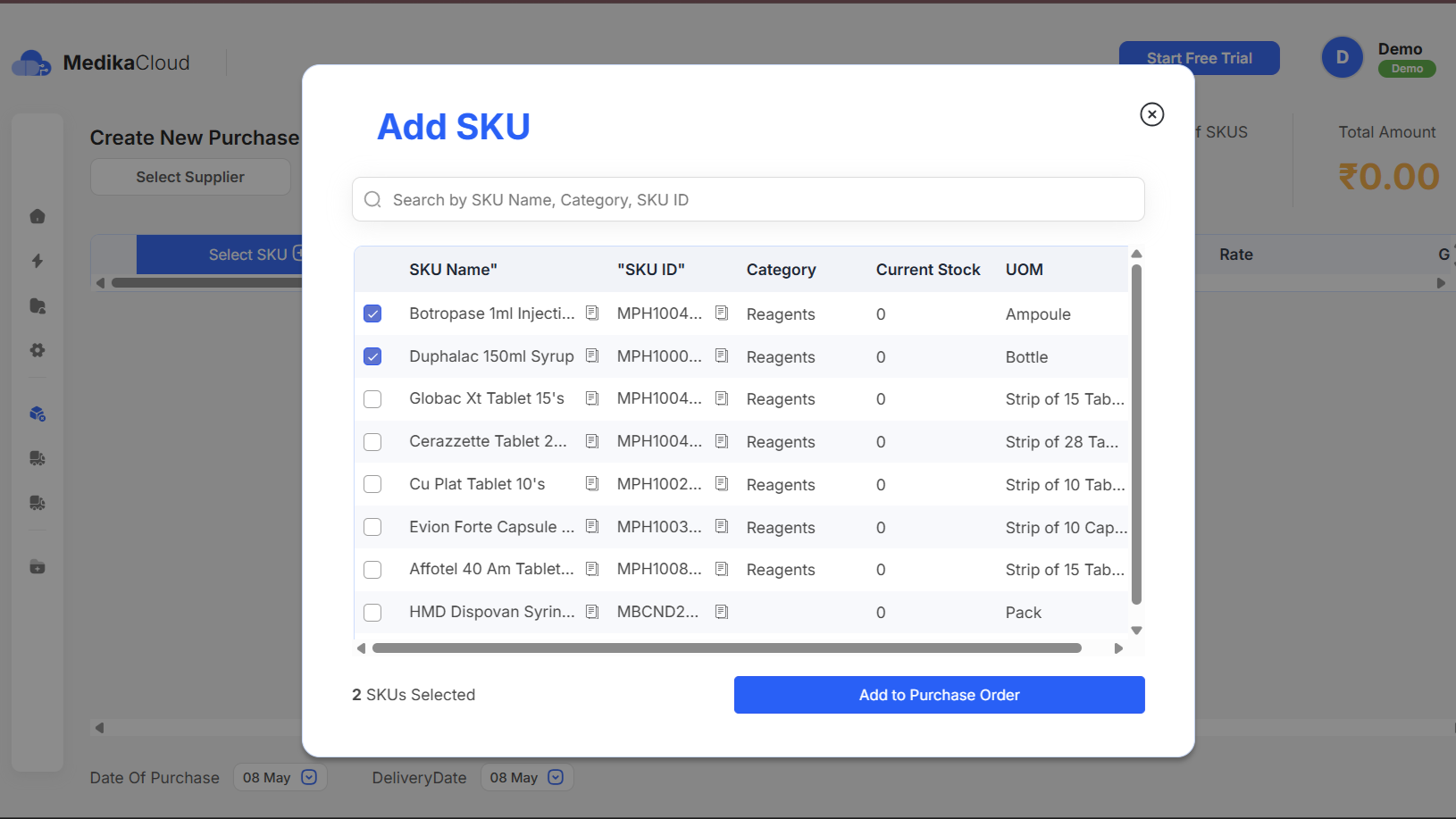This screenshot has height=819, width=1456.
Task: Click the home icon in the sidebar
Action: pos(38,216)
